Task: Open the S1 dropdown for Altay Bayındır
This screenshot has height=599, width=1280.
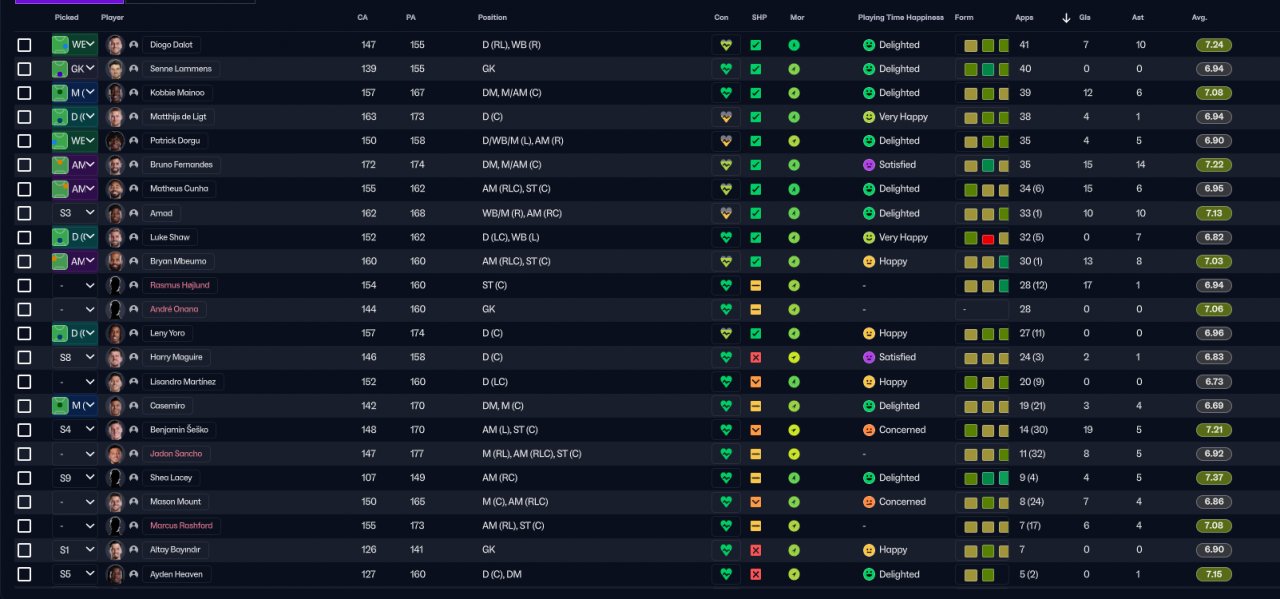Action: coord(76,550)
